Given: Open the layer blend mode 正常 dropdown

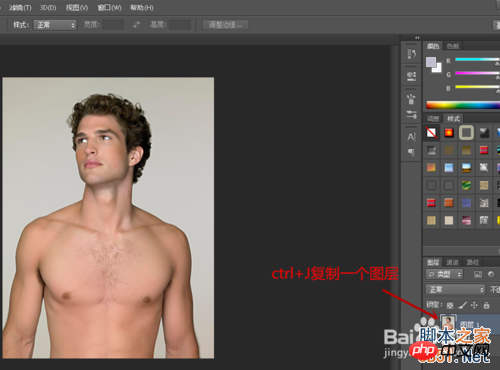Looking at the screenshot, I should click(455, 289).
